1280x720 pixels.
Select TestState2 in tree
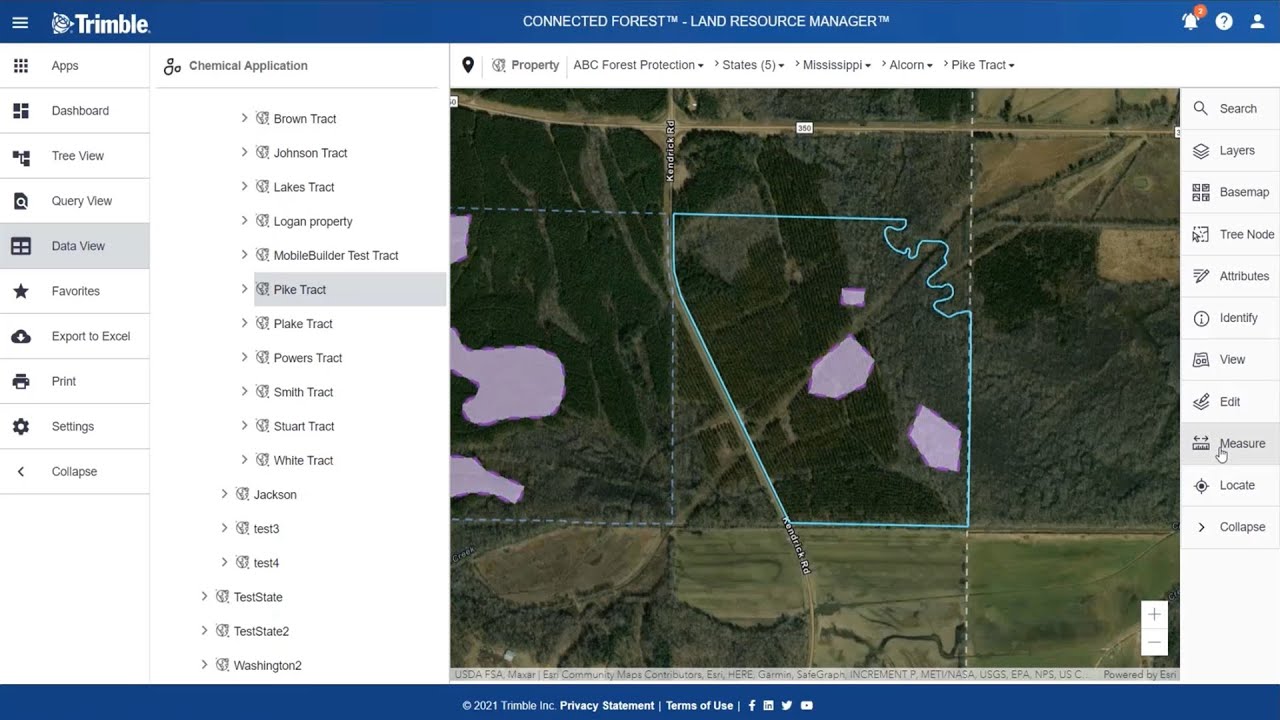261,631
